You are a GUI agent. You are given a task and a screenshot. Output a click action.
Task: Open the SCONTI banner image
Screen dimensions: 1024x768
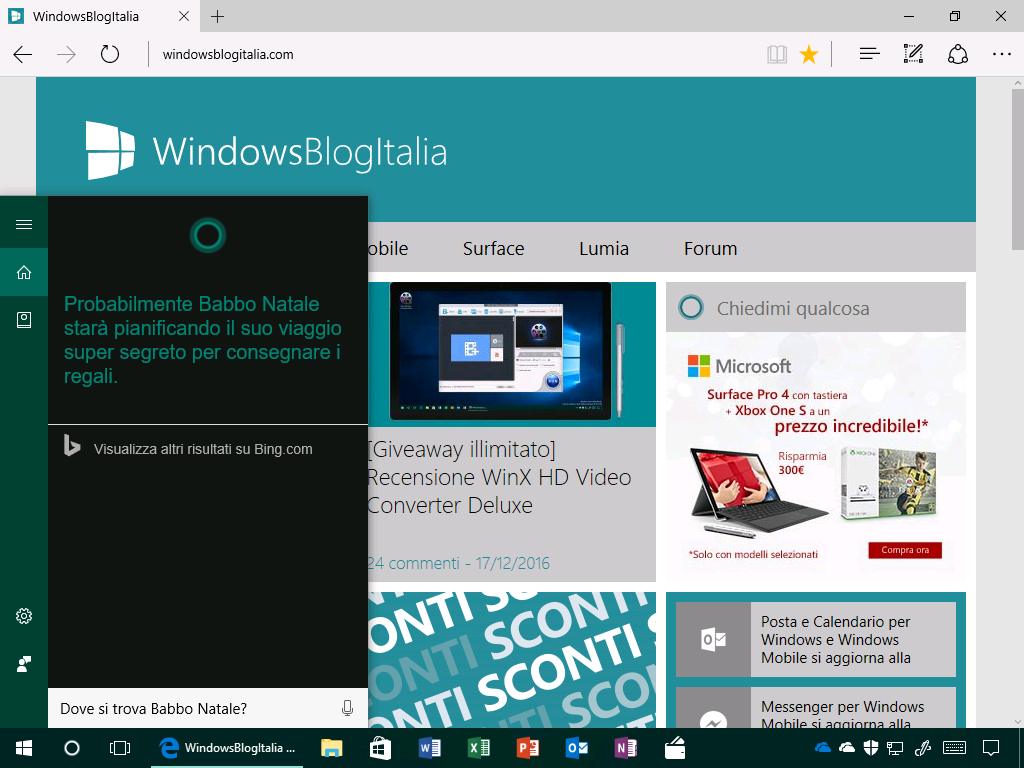(x=512, y=660)
